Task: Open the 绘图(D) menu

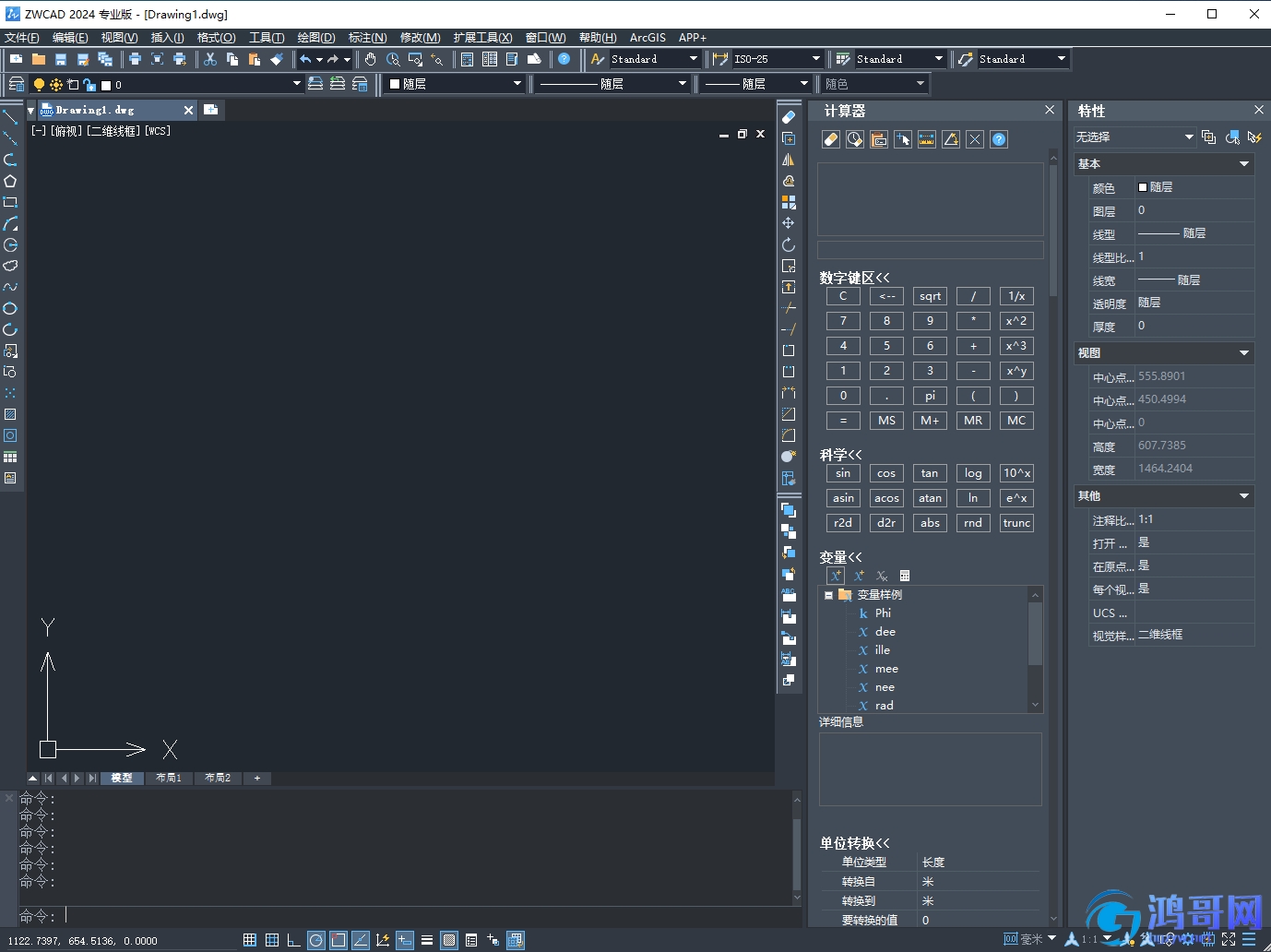Action: [x=316, y=38]
